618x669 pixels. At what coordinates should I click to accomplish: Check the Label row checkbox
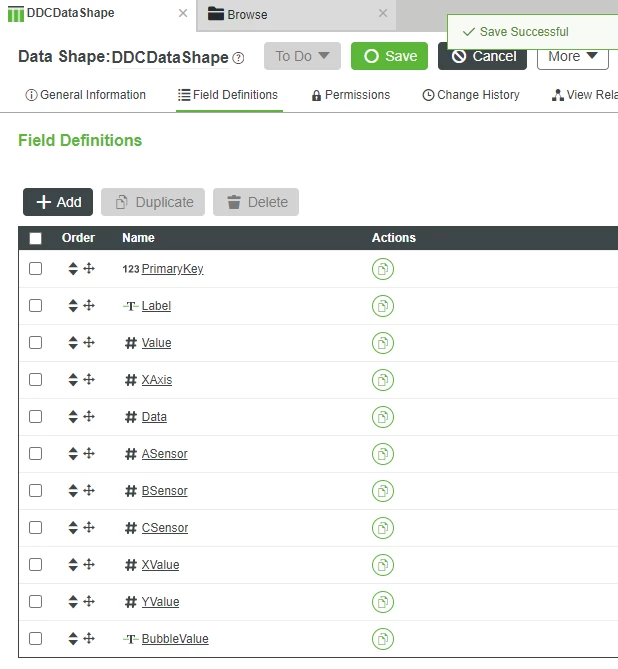pos(35,305)
